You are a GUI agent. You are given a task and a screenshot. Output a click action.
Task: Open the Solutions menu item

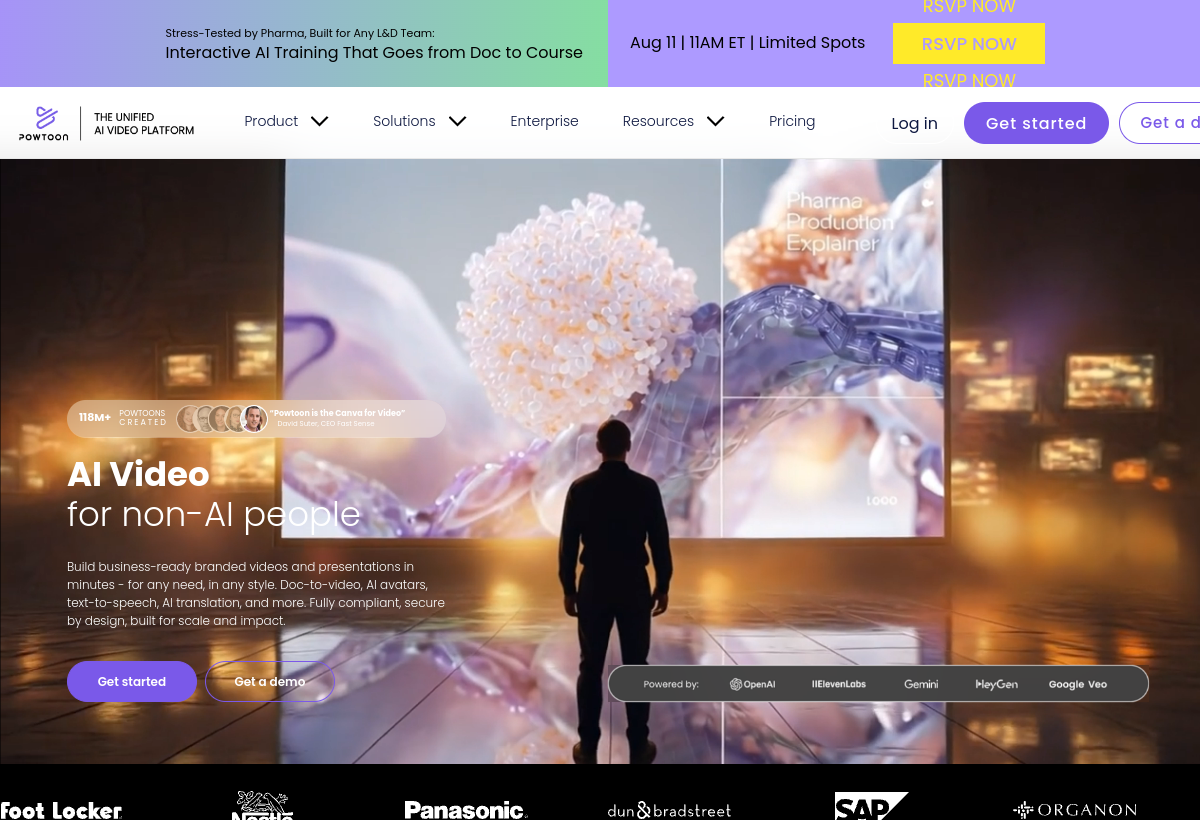[x=404, y=121]
